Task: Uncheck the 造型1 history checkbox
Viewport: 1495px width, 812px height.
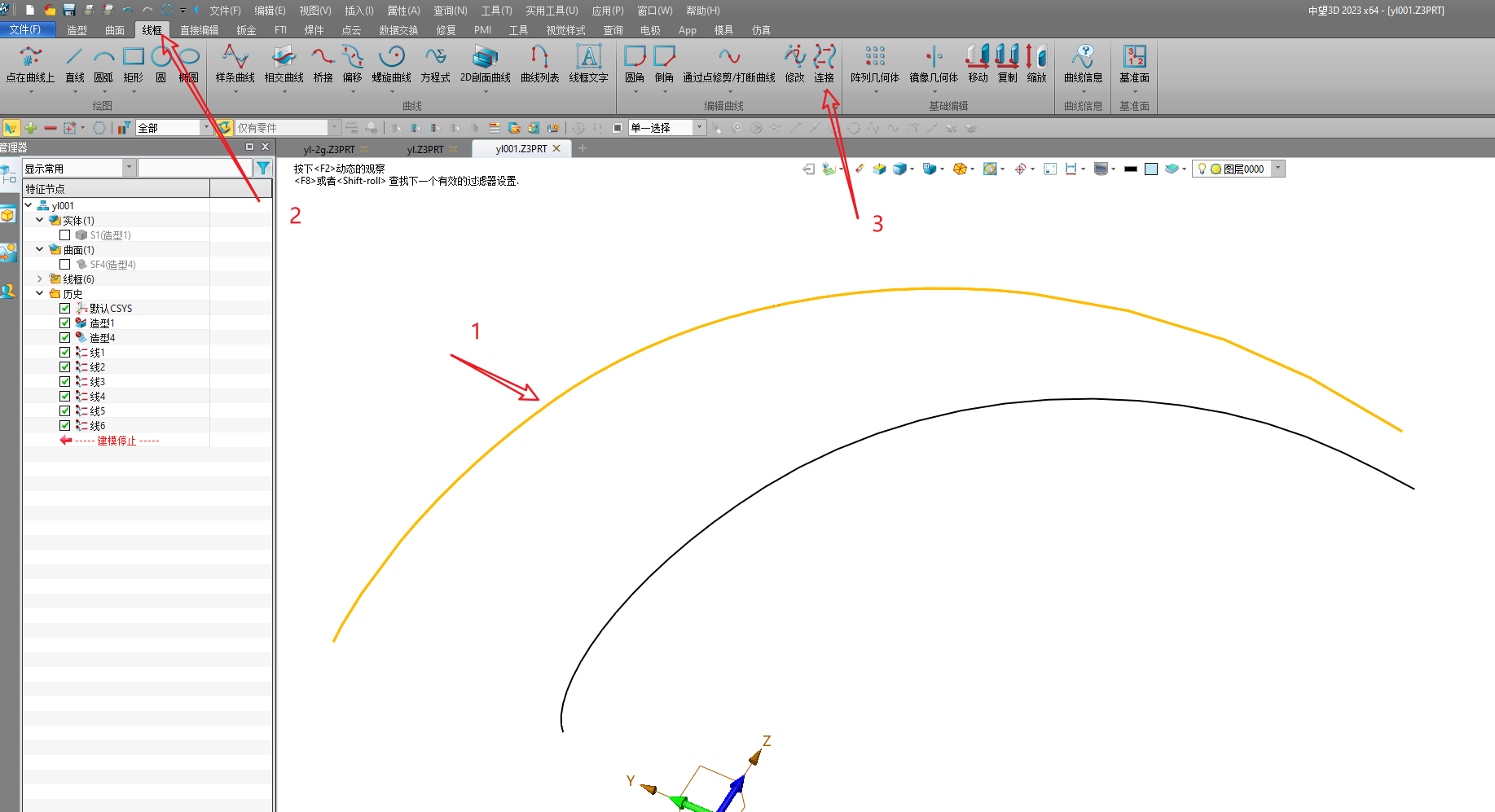Action: (x=65, y=323)
